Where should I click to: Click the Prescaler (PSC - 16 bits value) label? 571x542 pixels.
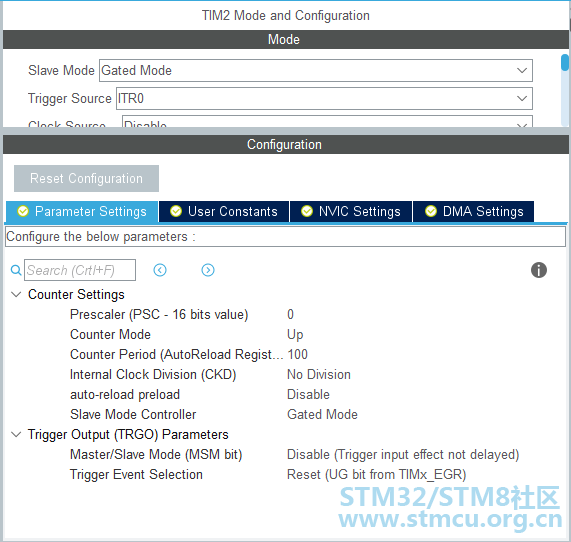[x=159, y=314]
